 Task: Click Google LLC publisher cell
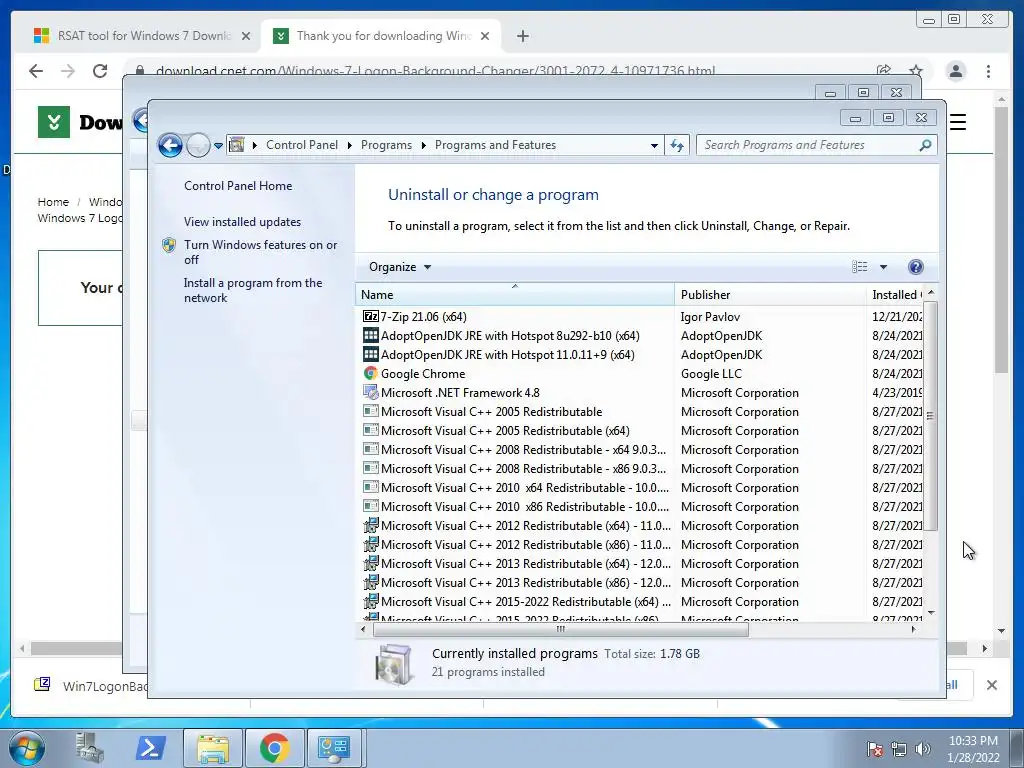(x=711, y=374)
